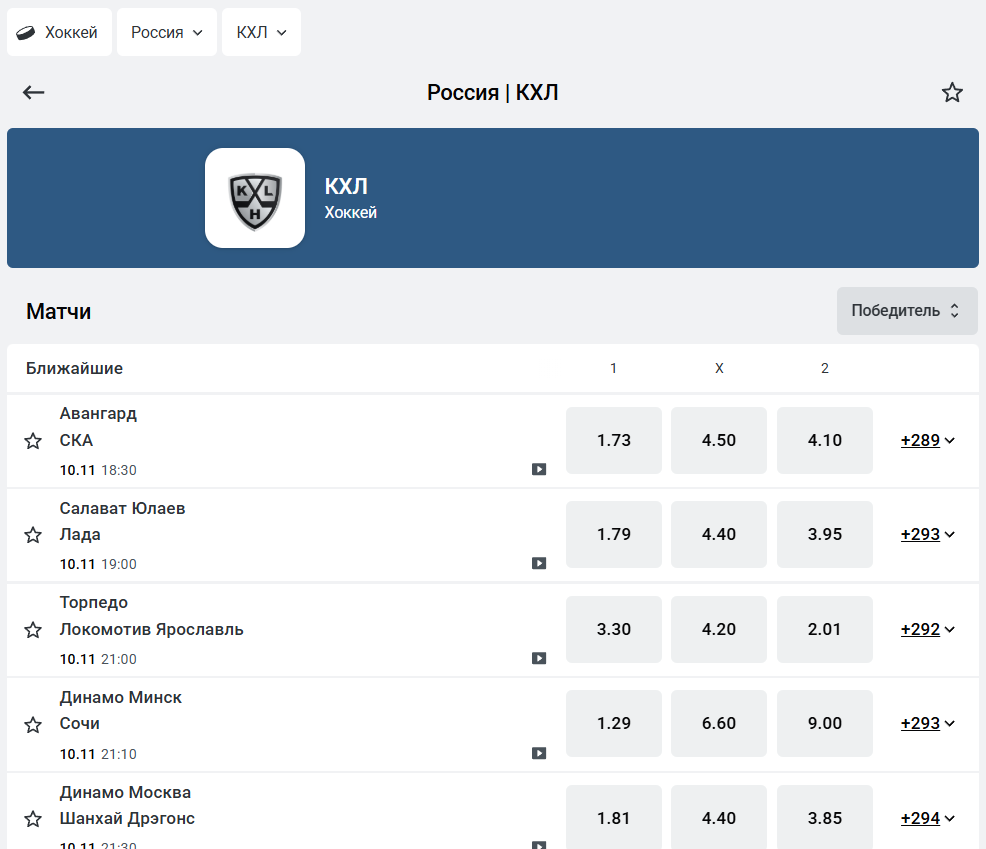The image size is (986, 849).
Task: Toggle favorite star for Салават Юлаев – Лада
Action: point(33,535)
